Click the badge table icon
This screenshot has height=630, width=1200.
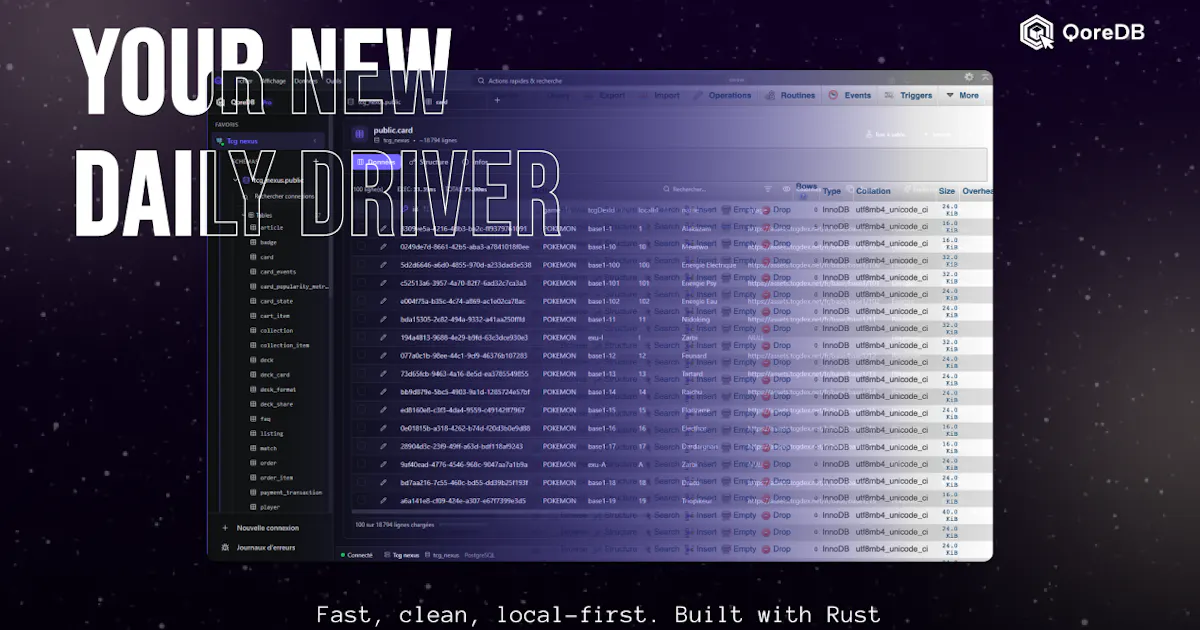[x=253, y=242]
